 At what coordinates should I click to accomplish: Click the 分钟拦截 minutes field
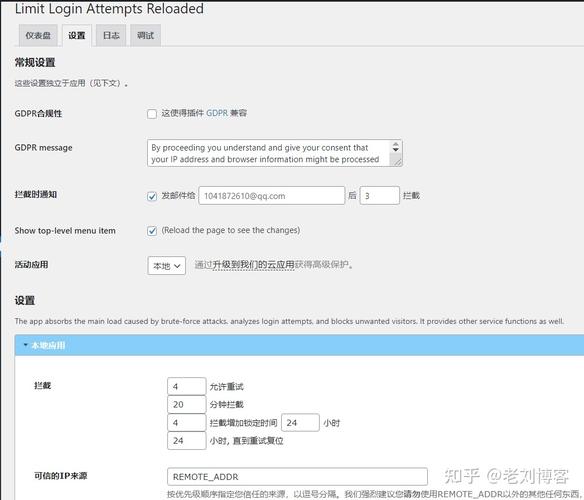coord(187,404)
